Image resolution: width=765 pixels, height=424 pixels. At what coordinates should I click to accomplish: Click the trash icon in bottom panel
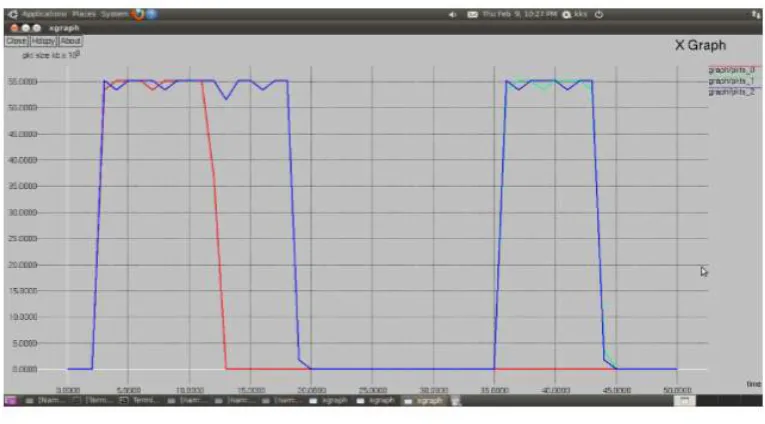456,401
